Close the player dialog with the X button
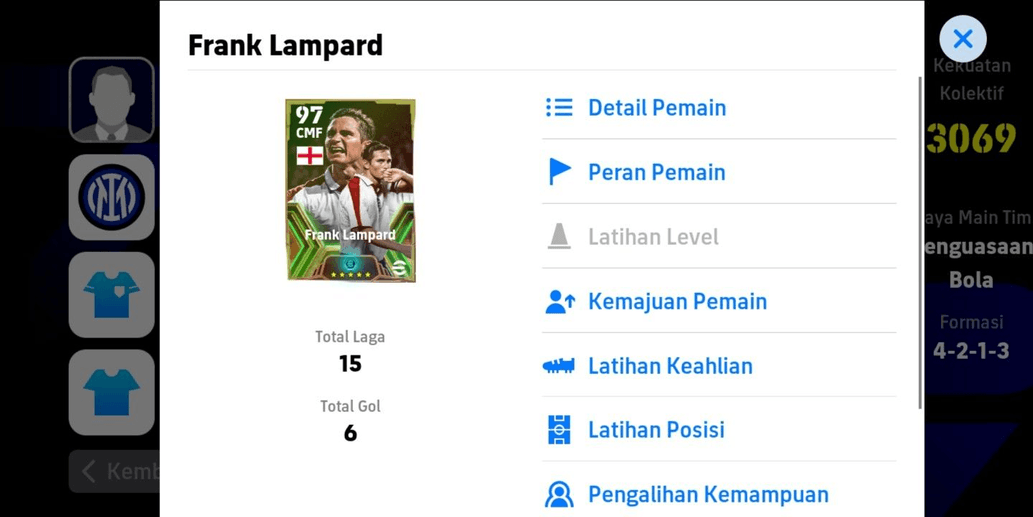The width and height of the screenshot is (1033, 517). click(963, 39)
